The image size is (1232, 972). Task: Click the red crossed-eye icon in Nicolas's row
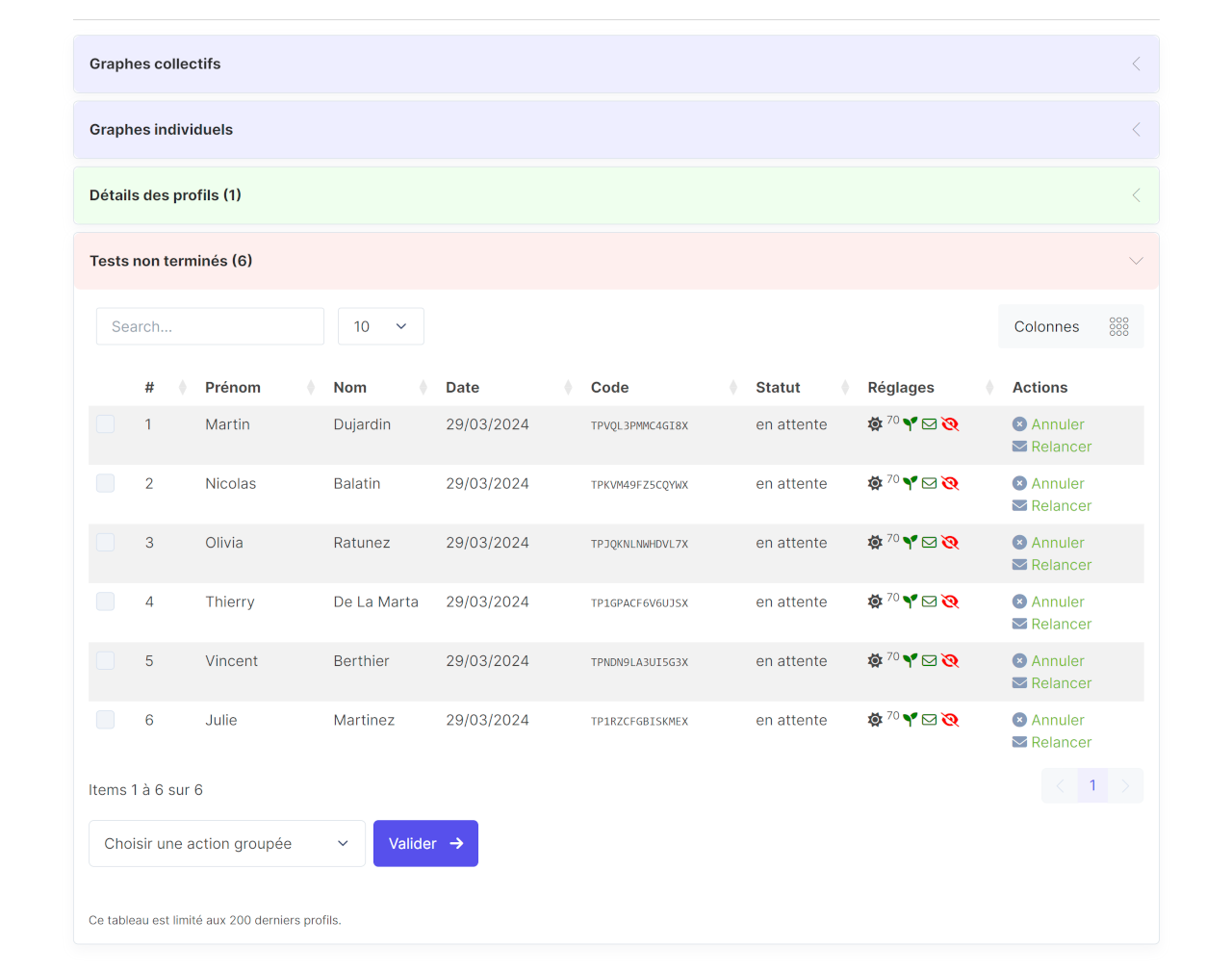point(950,484)
